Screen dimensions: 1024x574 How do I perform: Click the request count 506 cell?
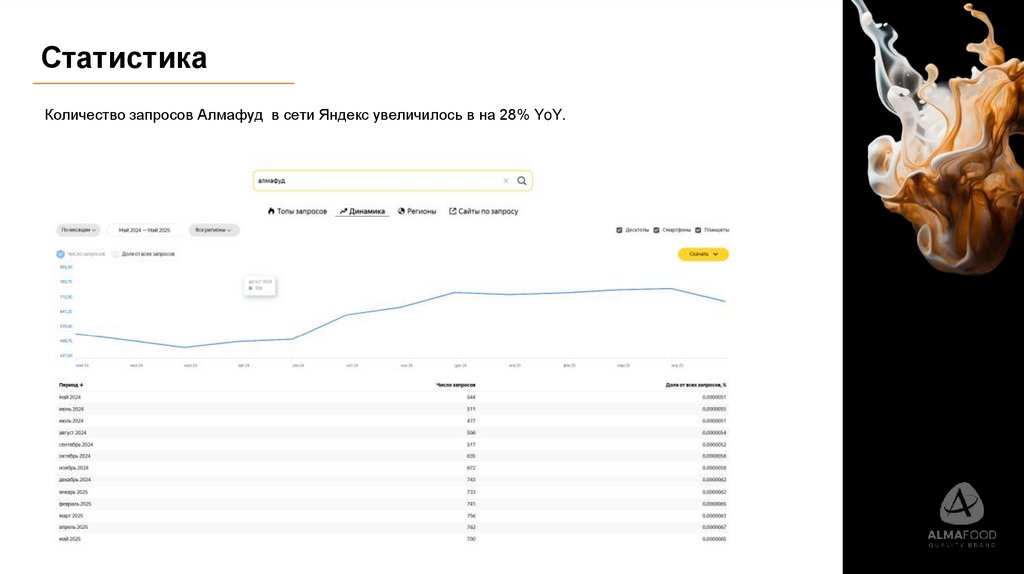[471, 432]
